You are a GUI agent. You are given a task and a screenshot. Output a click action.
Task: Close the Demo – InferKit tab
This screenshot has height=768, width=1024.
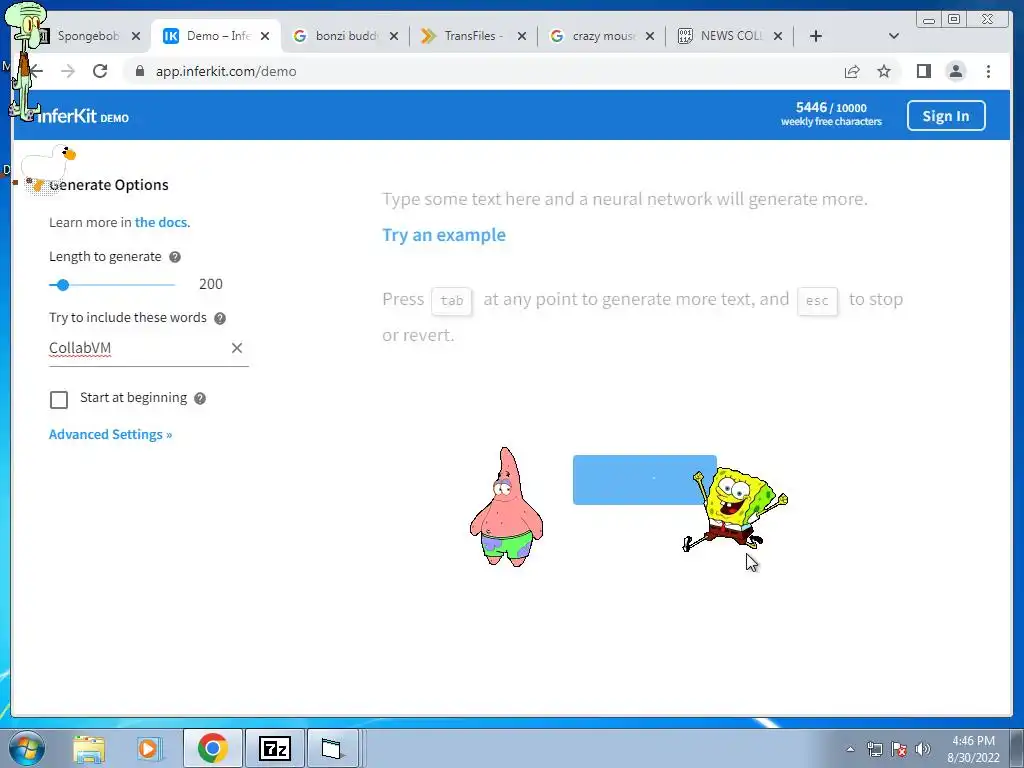pos(264,36)
